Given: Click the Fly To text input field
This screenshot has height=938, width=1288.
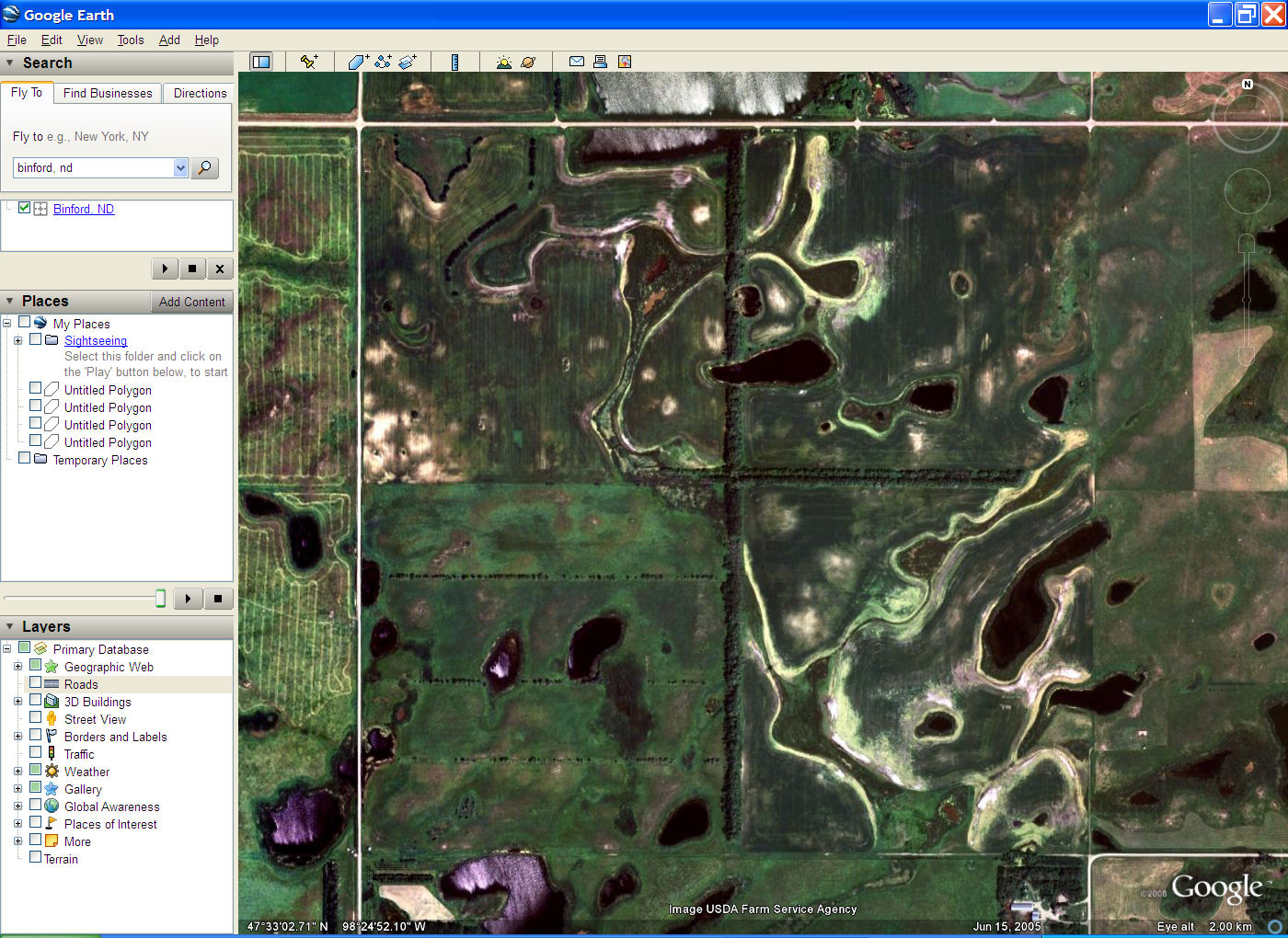Looking at the screenshot, I should (x=93, y=167).
